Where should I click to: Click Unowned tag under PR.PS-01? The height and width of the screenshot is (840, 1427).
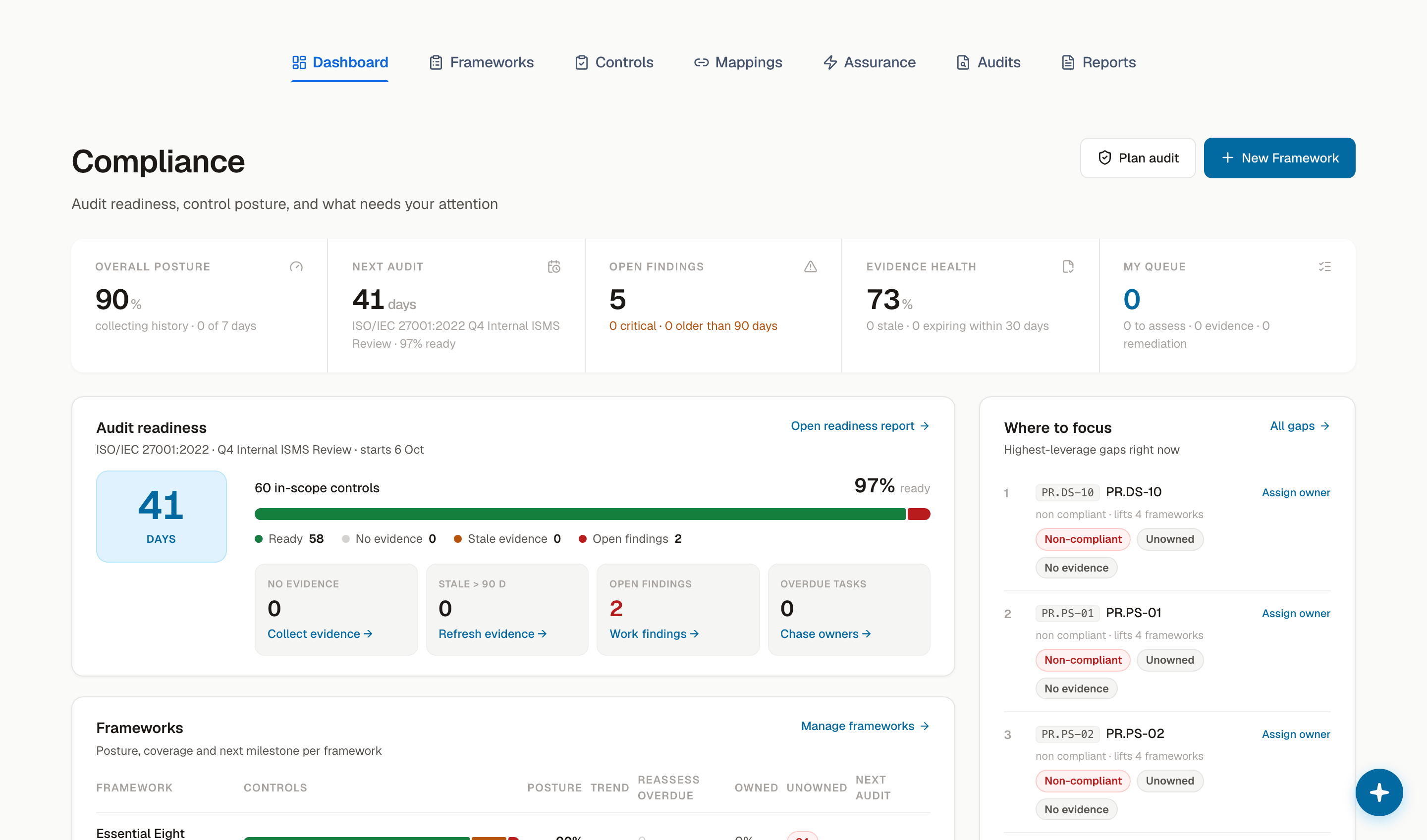[x=1170, y=660]
